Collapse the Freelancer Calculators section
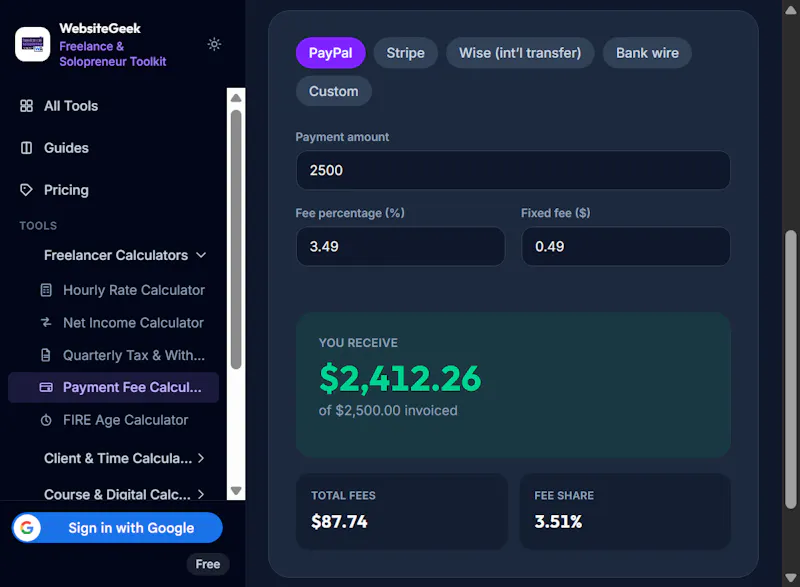 pyautogui.click(x=125, y=255)
